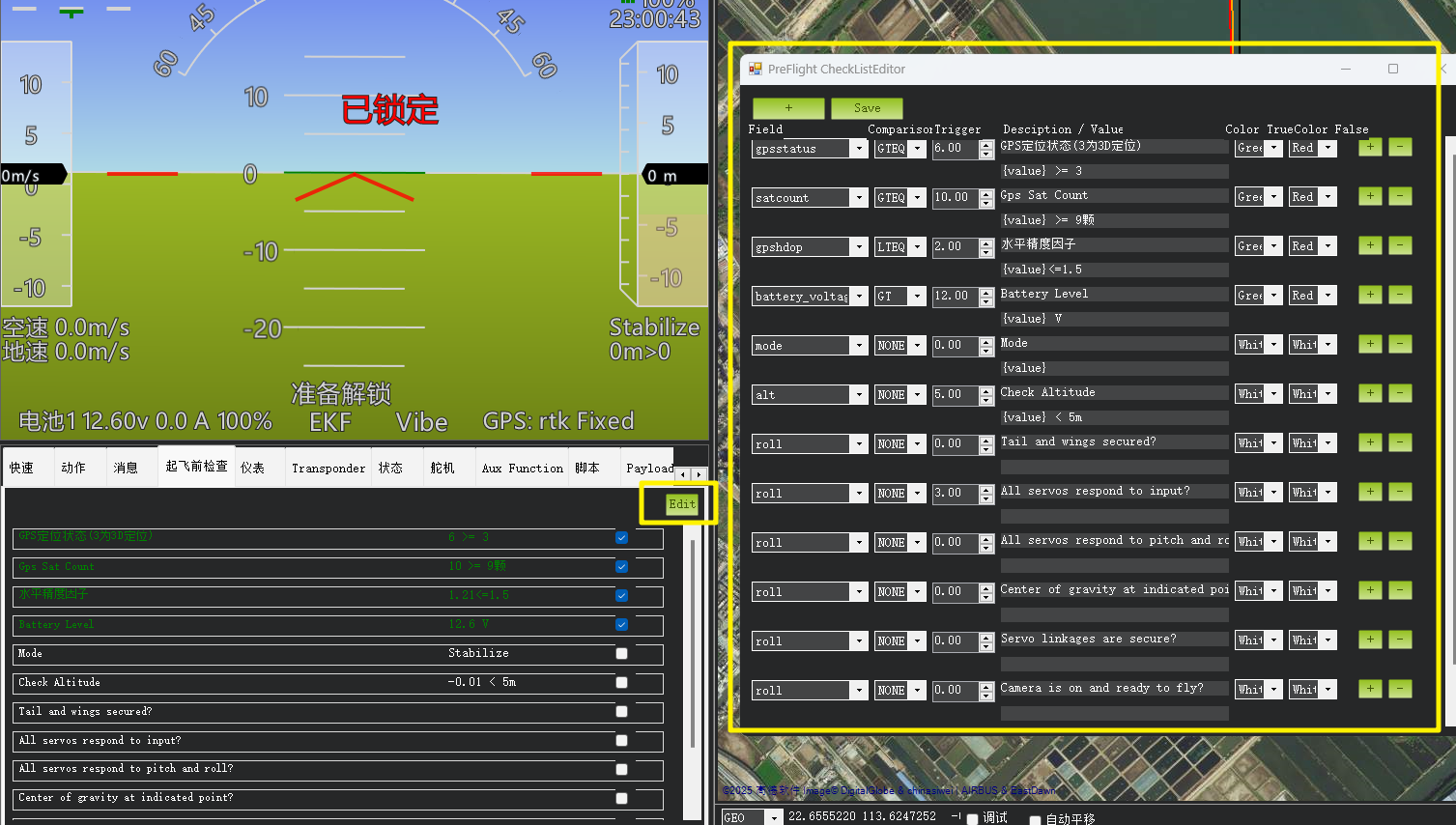Open the gpsstatus field dropdown
Viewport: 1456px width, 825px height.
pos(858,149)
